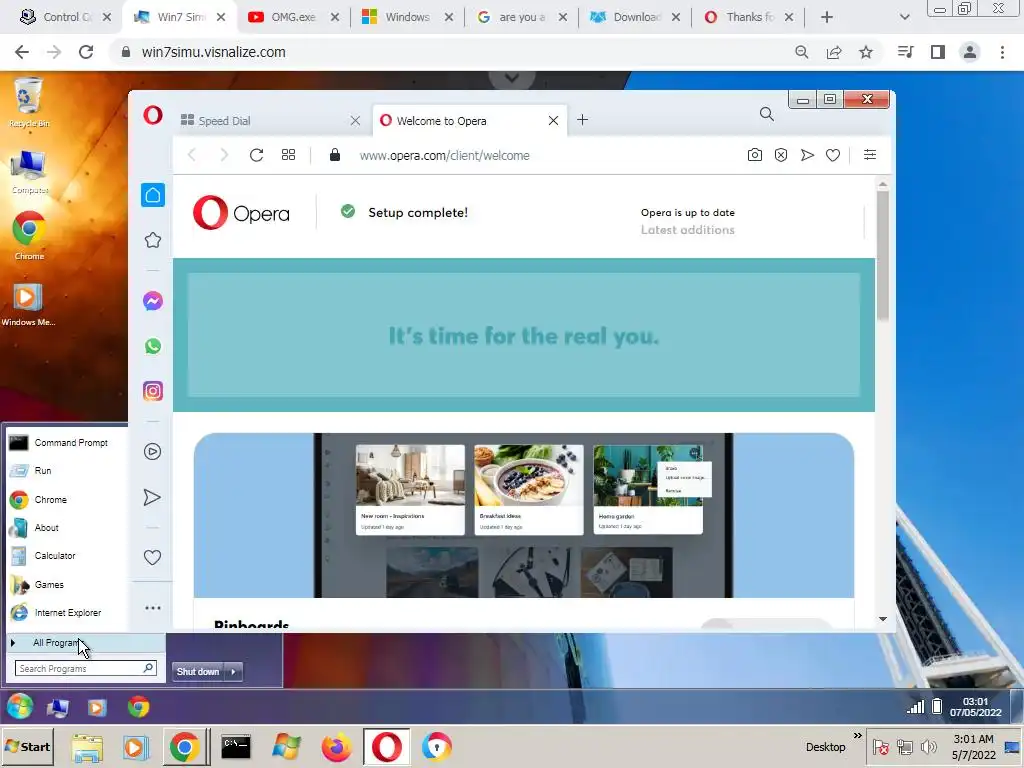Click the site lock icon in Opera
The width and height of the screenshot is (1024, 768).
coord(335,155)
